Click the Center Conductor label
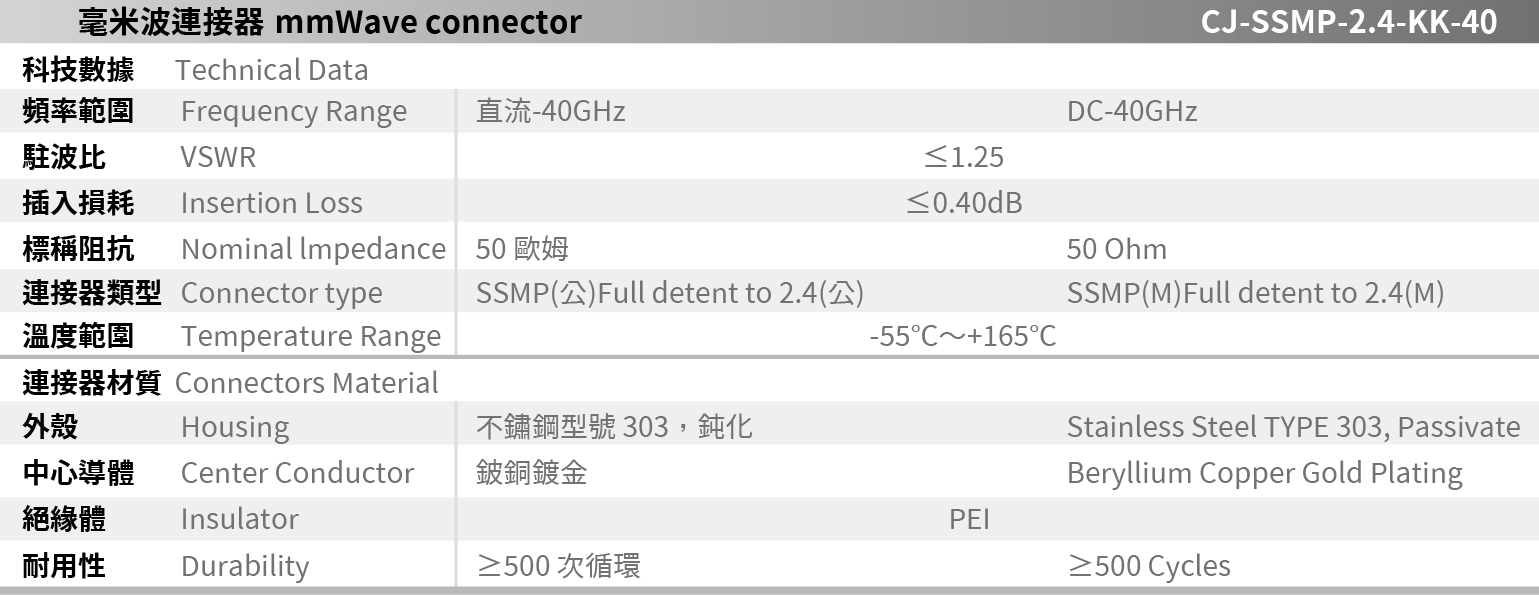1539x595 pixels. (x=297, y=472)
